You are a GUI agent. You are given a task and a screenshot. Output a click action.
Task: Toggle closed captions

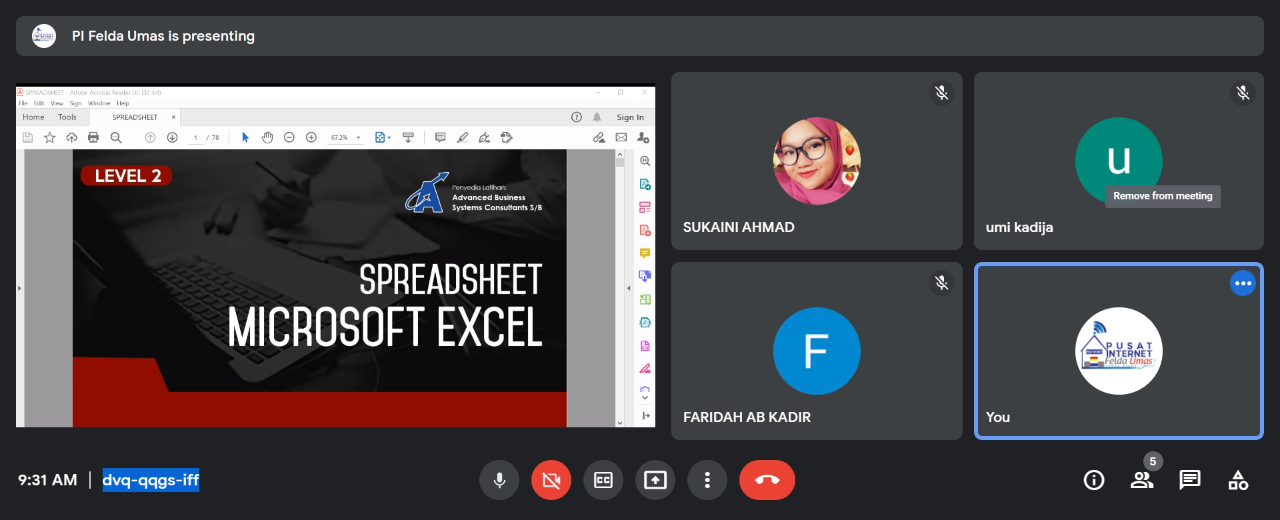click(603, 480)
